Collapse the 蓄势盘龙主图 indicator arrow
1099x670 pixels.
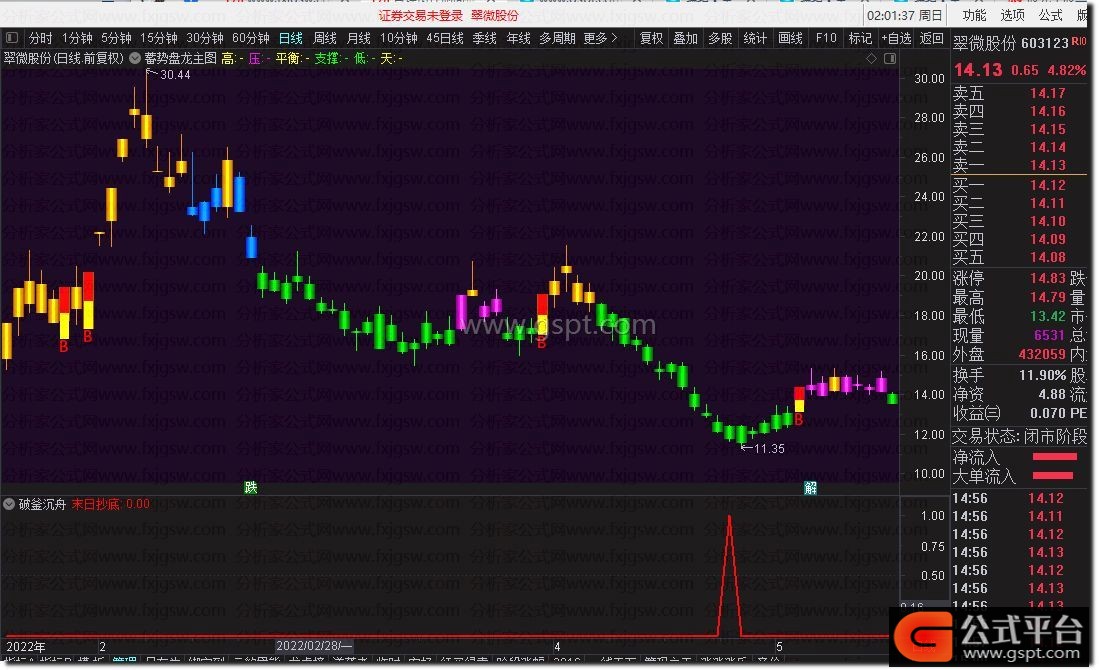click(x=135, y=58)
